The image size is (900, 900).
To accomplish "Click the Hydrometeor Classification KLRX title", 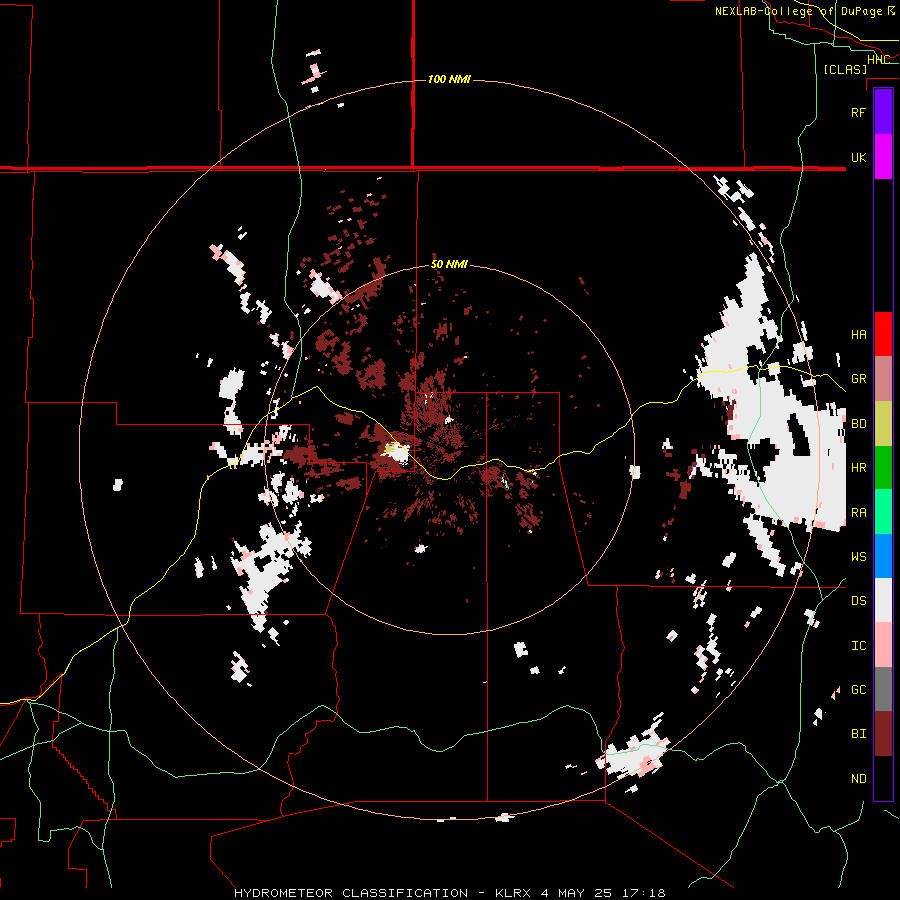I will (x=449, y=893).
